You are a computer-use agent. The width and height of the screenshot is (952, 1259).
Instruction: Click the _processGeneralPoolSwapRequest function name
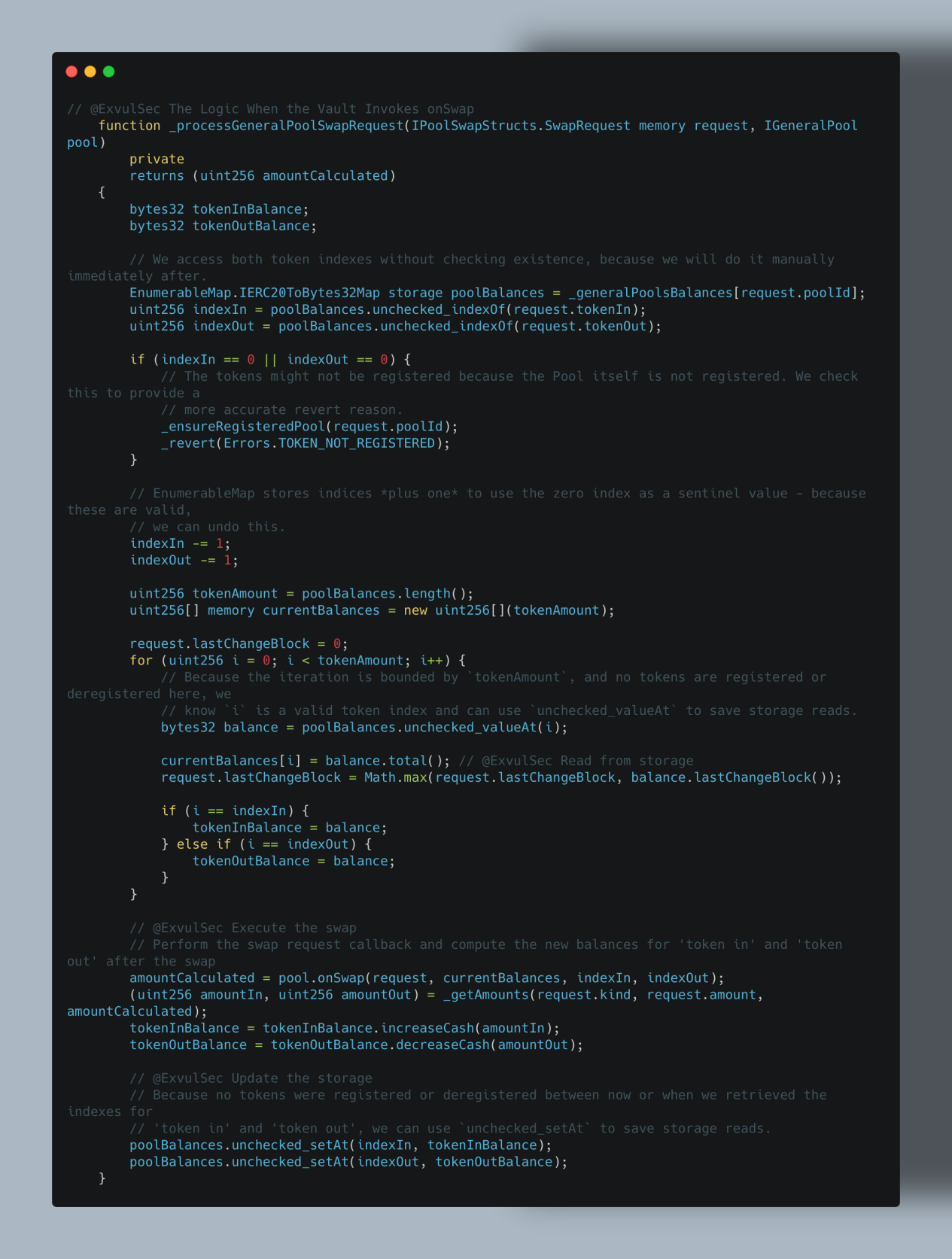point(286,126)
